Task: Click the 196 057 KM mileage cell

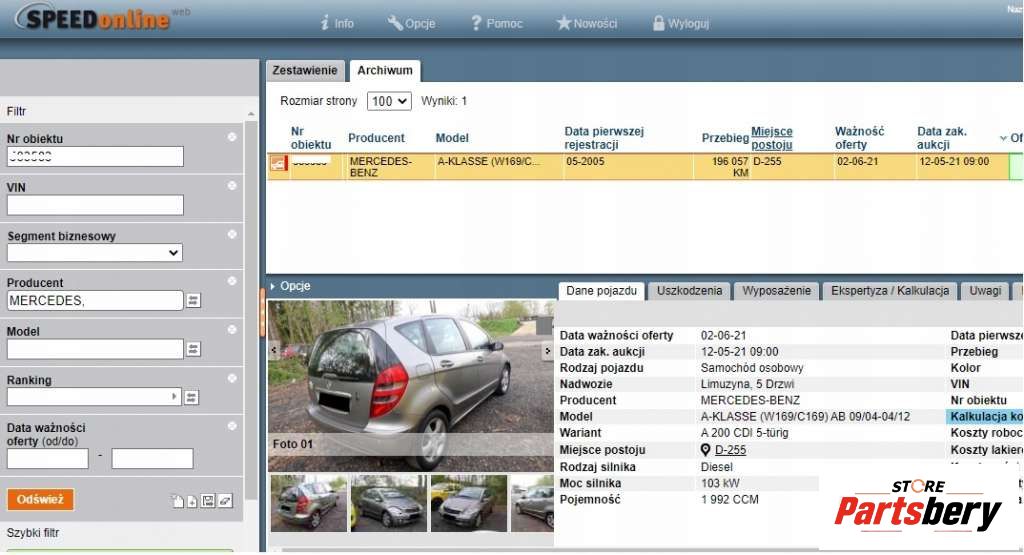Action: 722,166
